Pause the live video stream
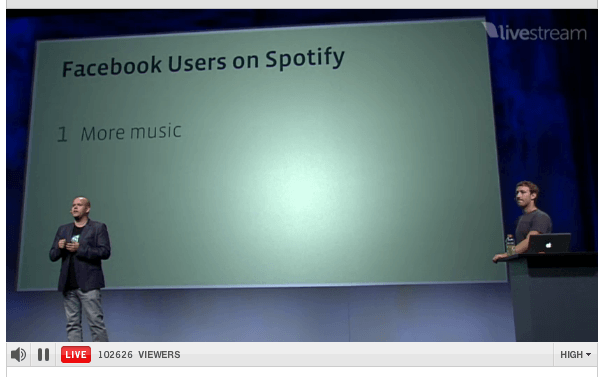Viewport: 605px width, 377px height. (x=43, y=354)
